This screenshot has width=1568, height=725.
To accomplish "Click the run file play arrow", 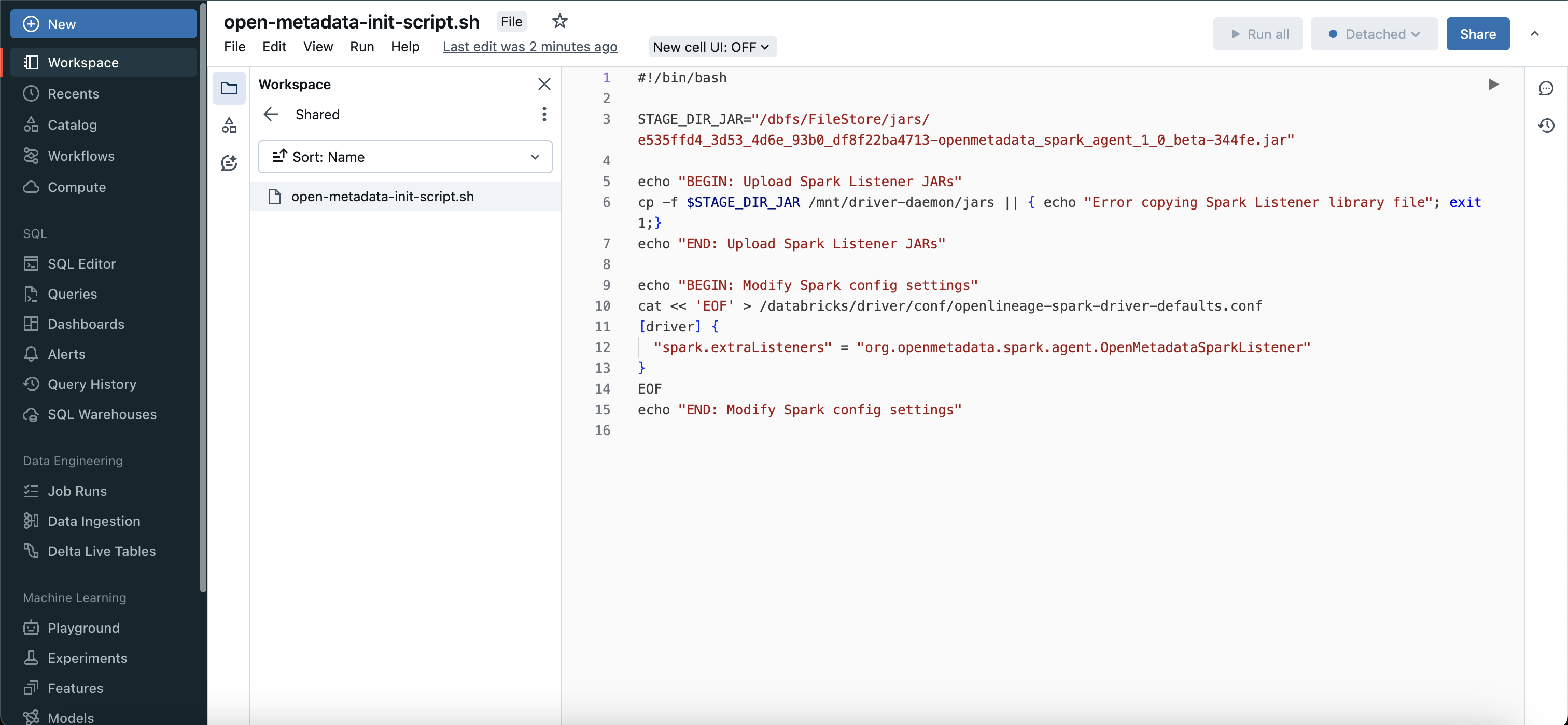I will 1493,84.
